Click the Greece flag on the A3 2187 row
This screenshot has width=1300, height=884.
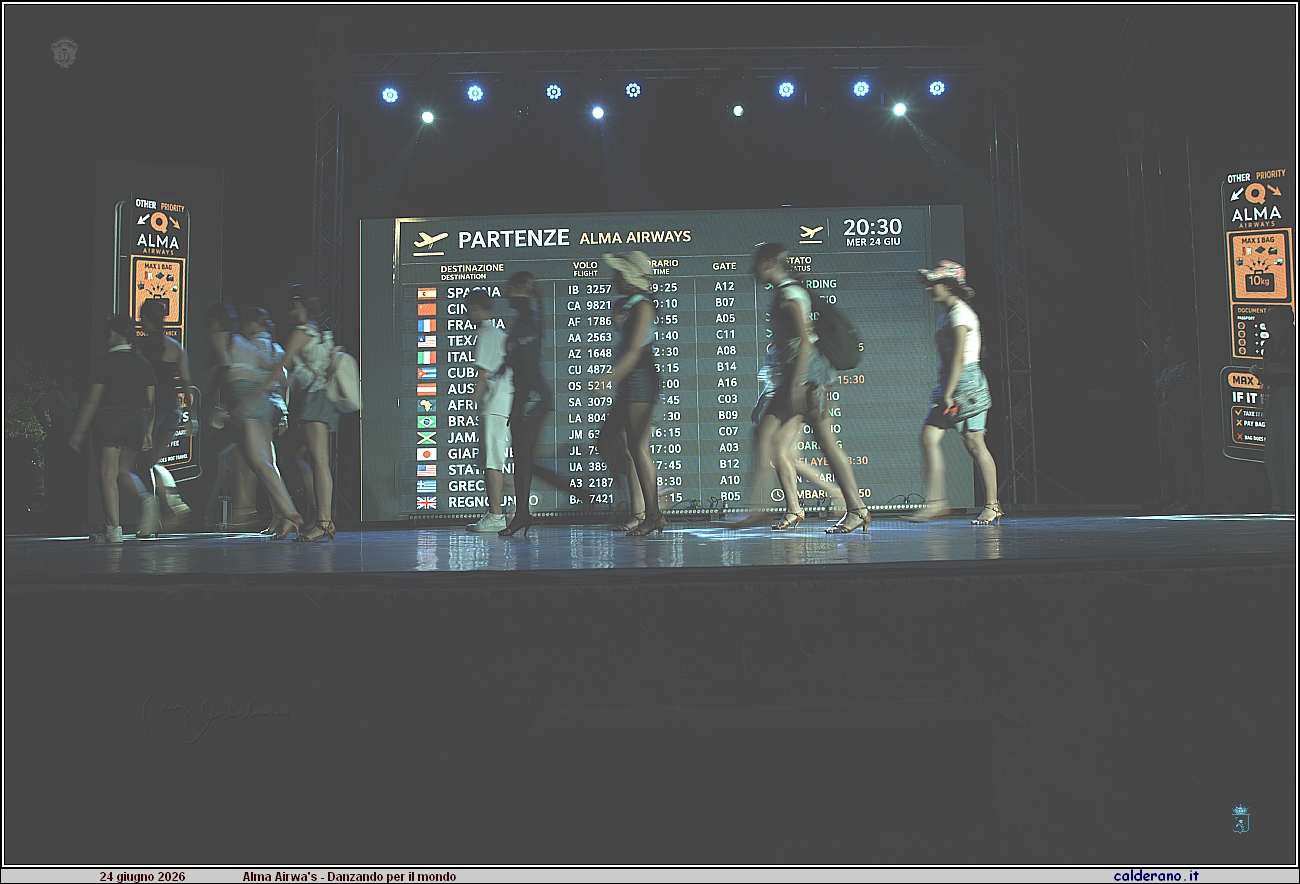click(427, 486)
